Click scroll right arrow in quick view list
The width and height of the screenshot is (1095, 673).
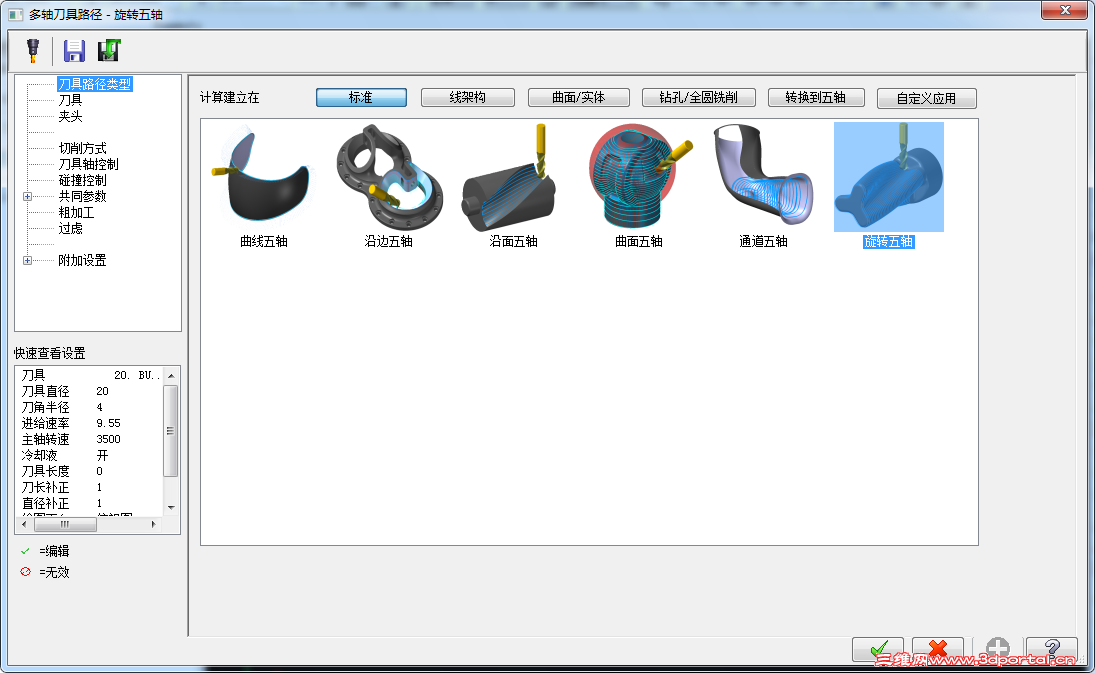154,524
